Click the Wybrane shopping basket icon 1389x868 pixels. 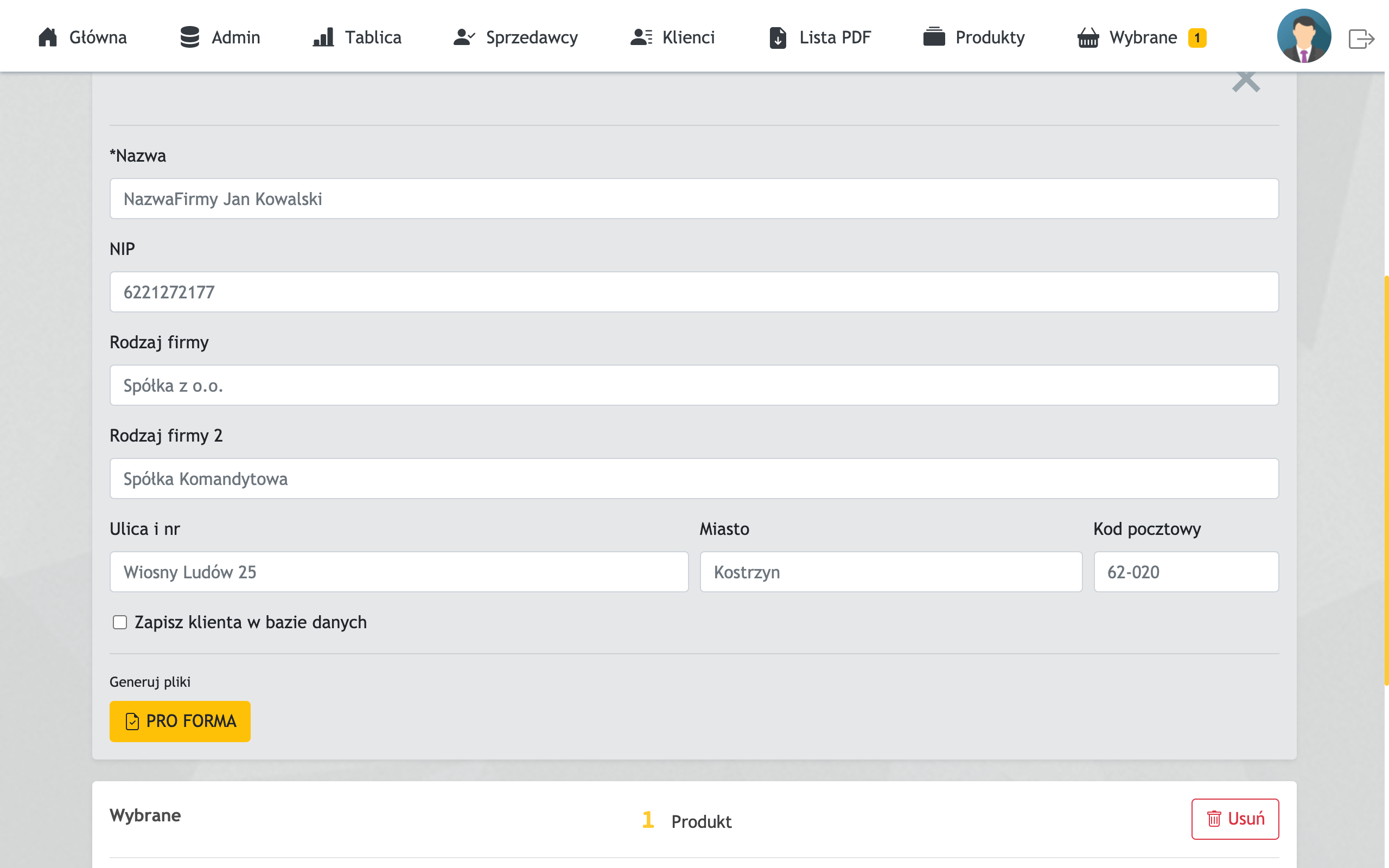(1088, 38)
